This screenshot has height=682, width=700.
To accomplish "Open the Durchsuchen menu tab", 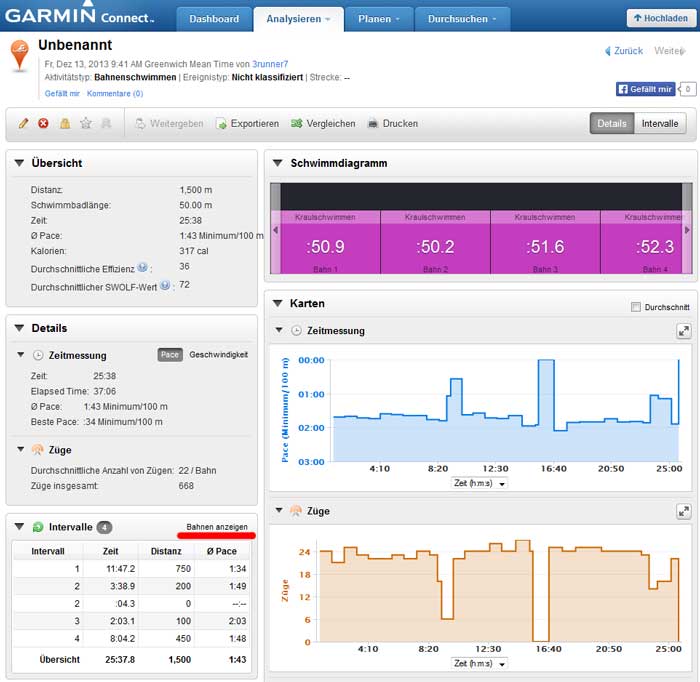I will point(462,19).
